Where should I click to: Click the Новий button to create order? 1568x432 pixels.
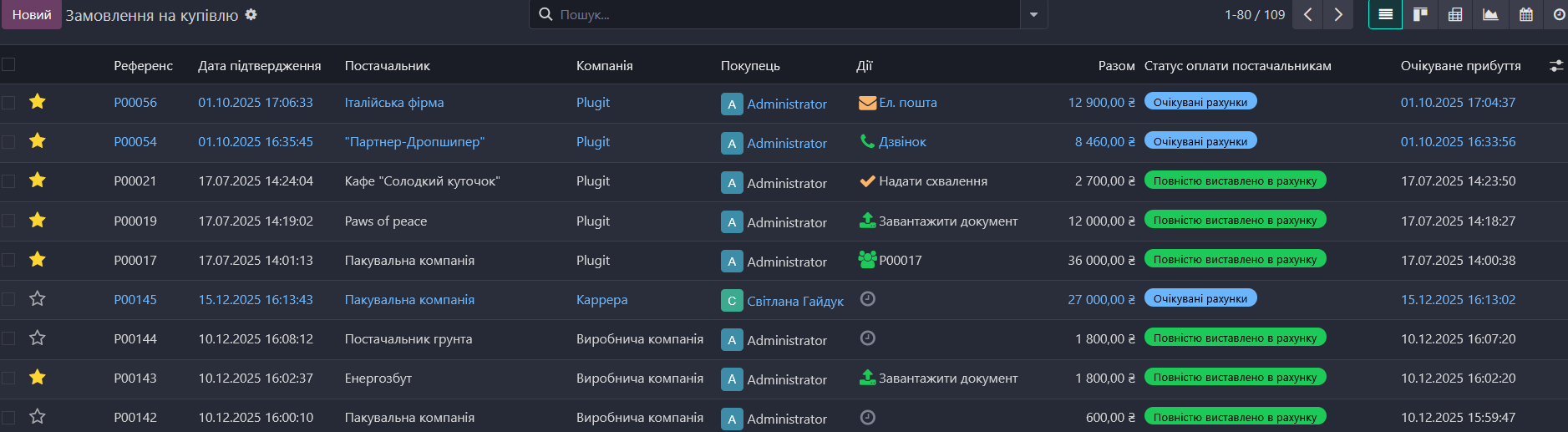tap(32, 14)
